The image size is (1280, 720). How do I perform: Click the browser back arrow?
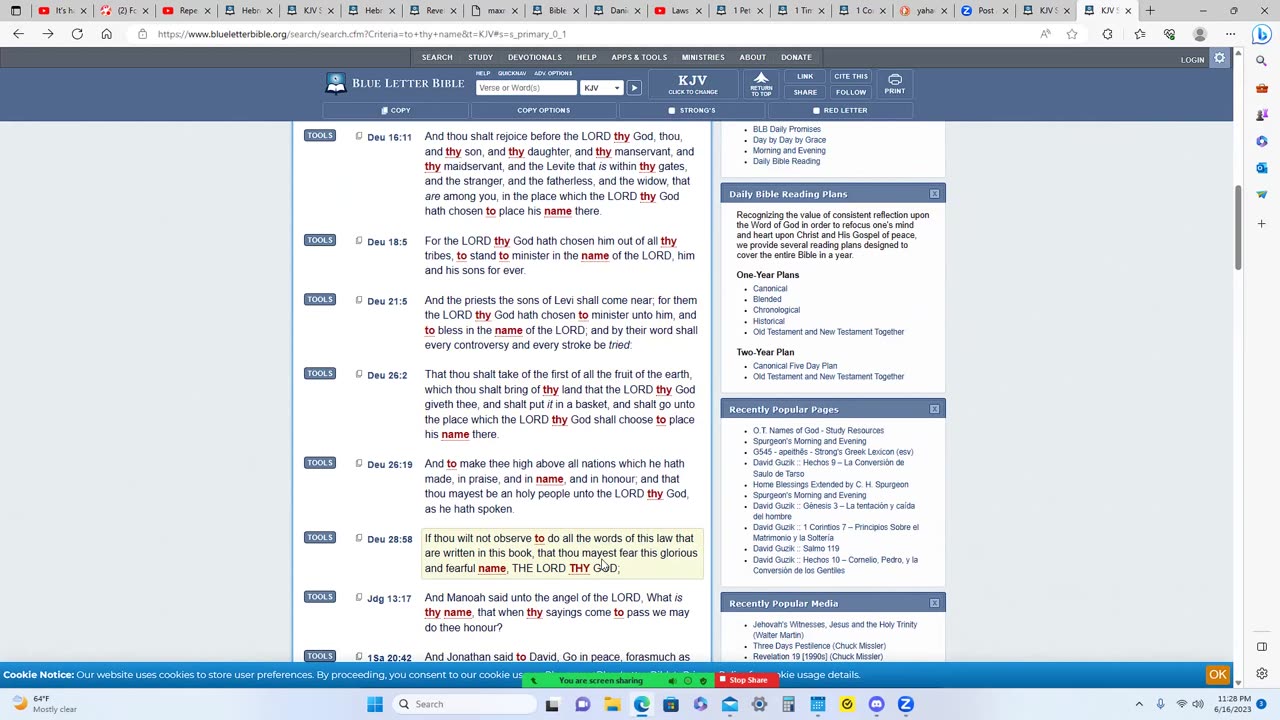[x=18, y=34]
